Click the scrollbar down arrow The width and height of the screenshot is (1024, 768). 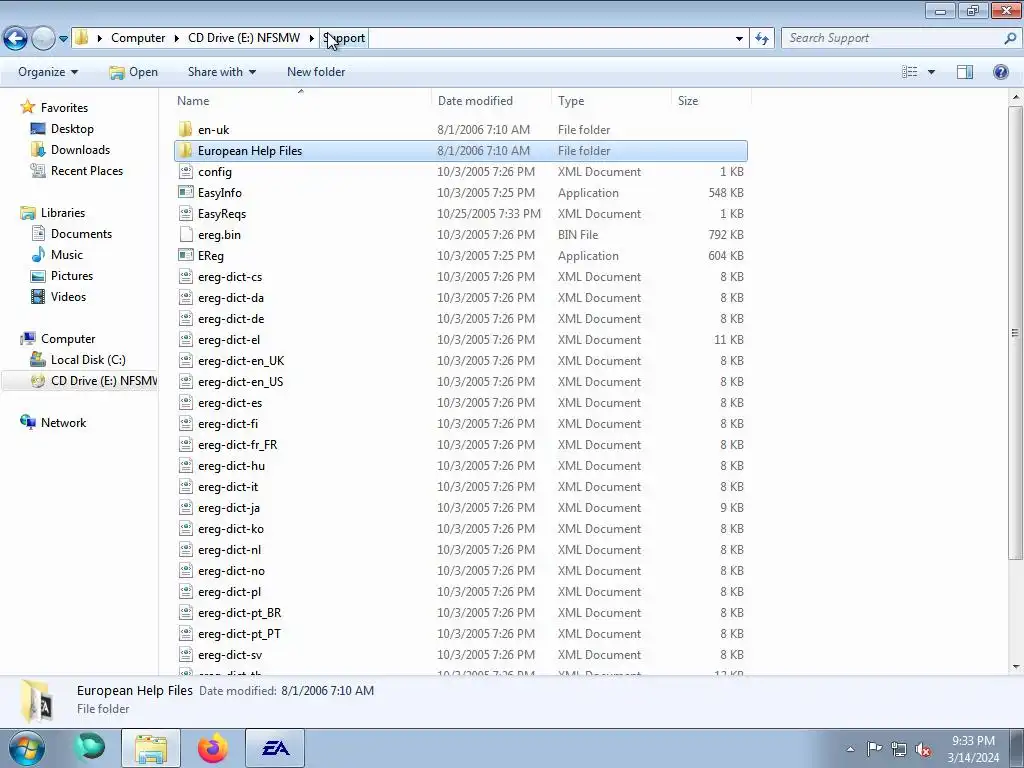click(1016, 667)
